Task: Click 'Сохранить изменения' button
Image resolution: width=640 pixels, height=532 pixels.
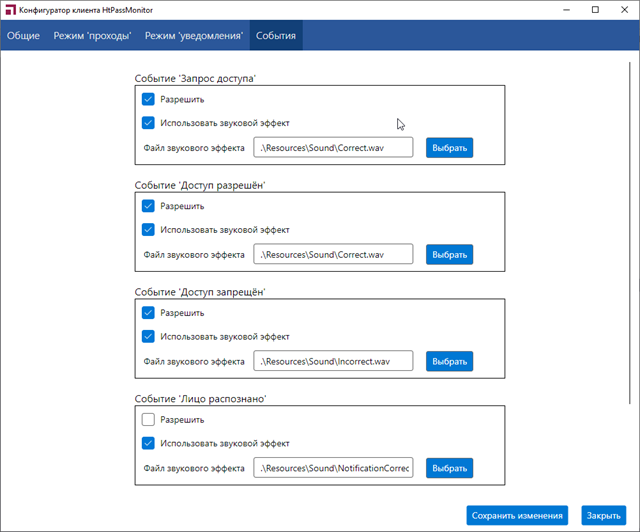Action: tap(517, 516)
